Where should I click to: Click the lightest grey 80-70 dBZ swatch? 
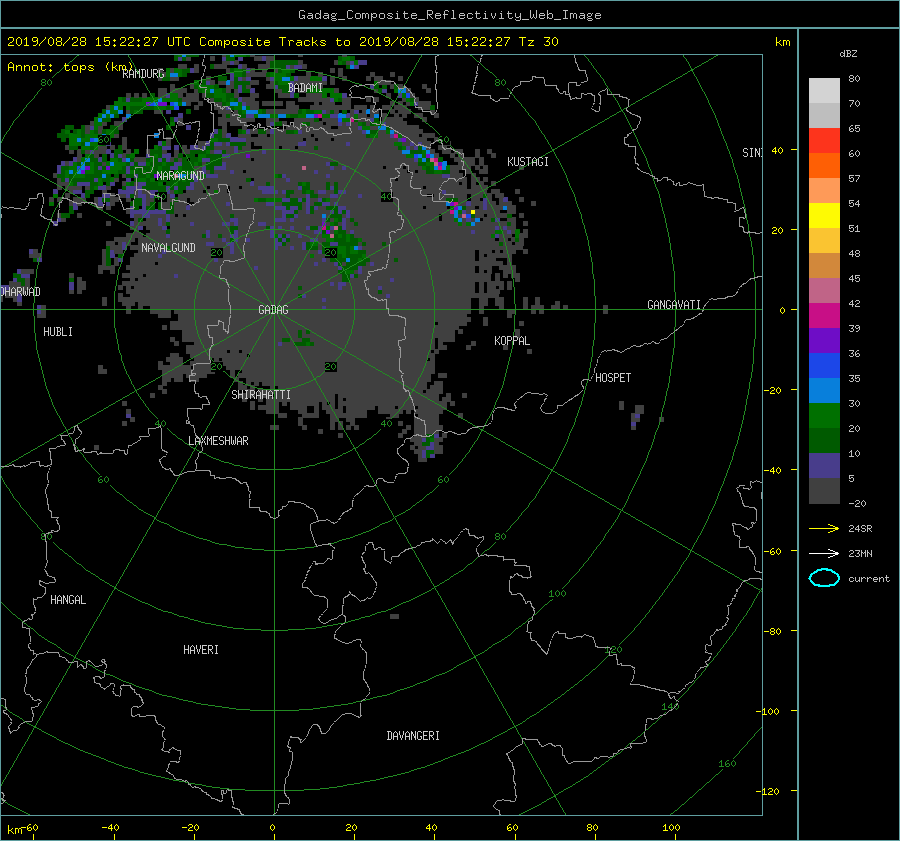pyautogui.click(x=824, y=91)
